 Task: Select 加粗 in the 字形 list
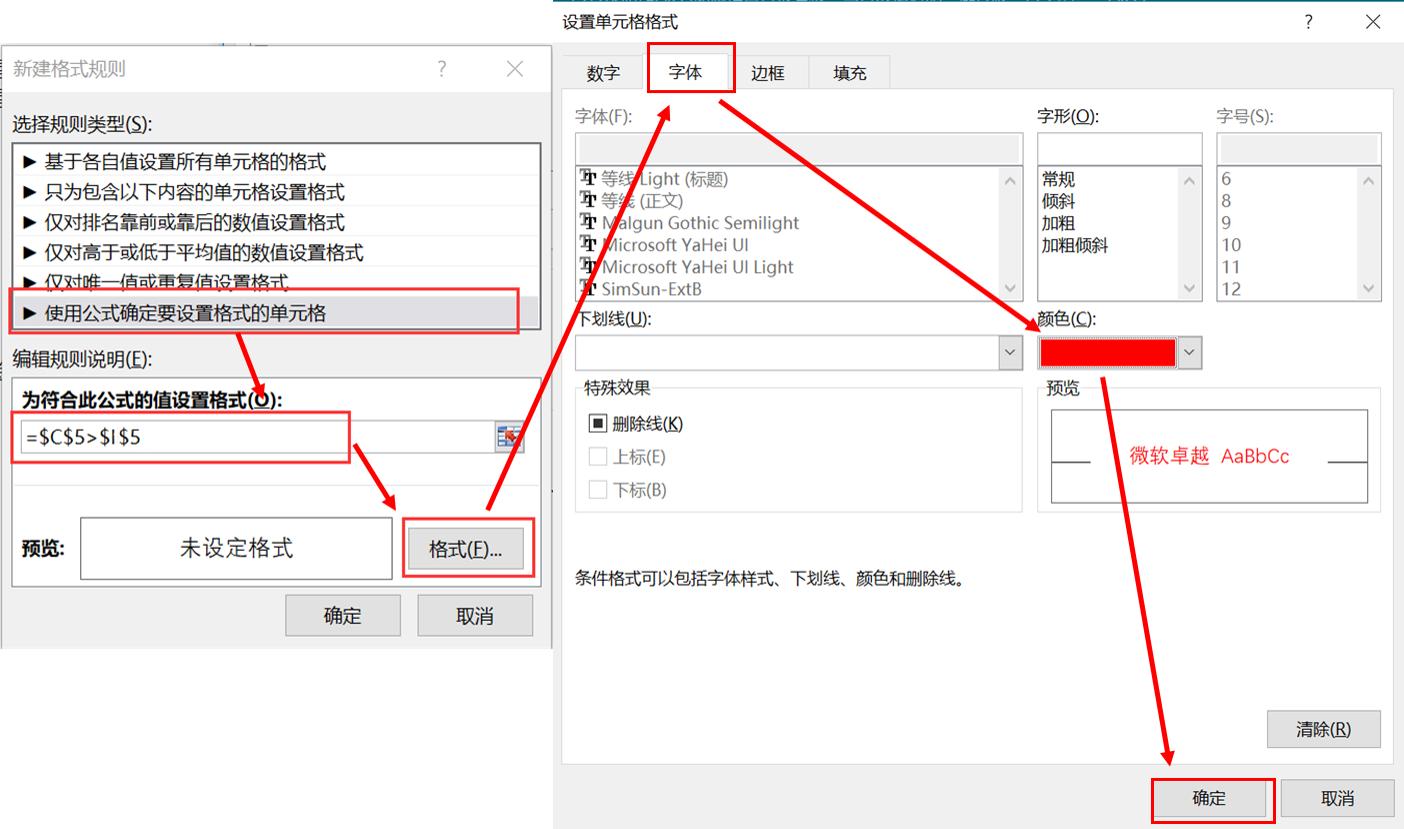click(x=1058, y=223)
